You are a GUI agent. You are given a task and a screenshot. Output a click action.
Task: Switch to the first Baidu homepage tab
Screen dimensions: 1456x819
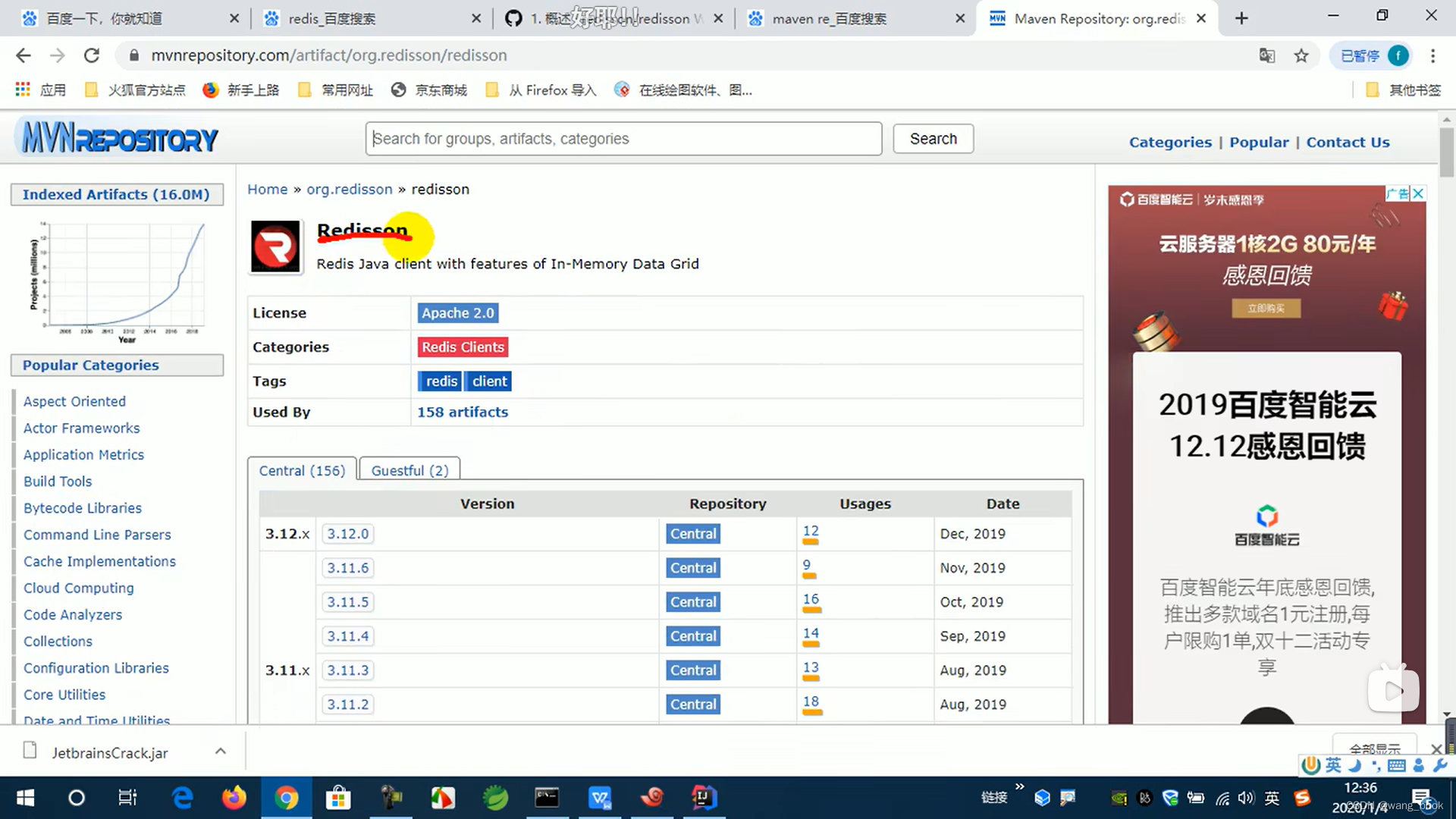pos(129,18)
